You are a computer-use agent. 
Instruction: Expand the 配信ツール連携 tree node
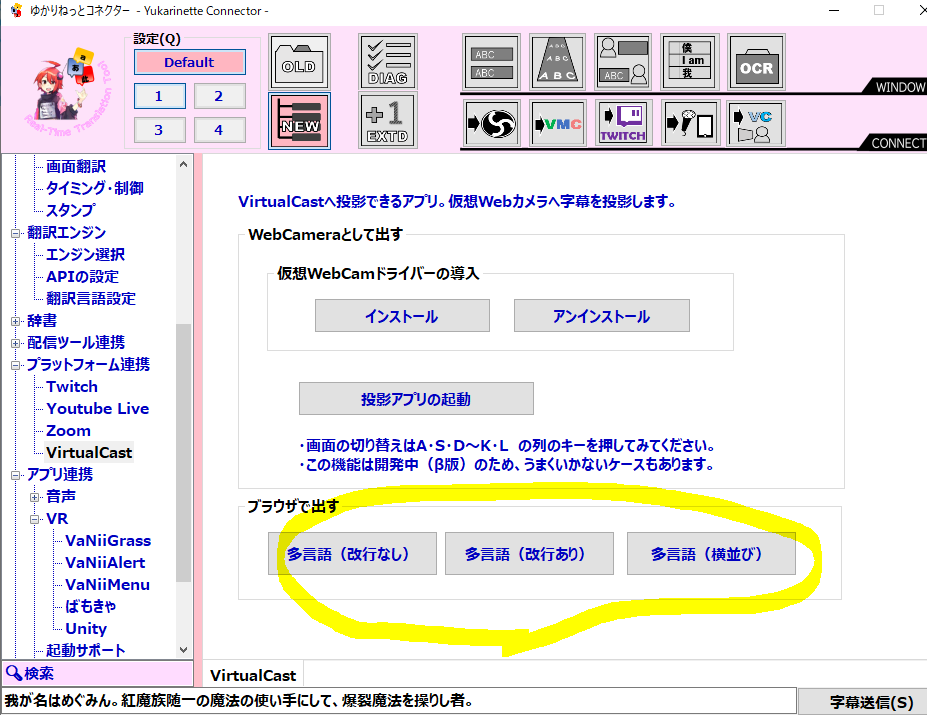coord(15,343)
